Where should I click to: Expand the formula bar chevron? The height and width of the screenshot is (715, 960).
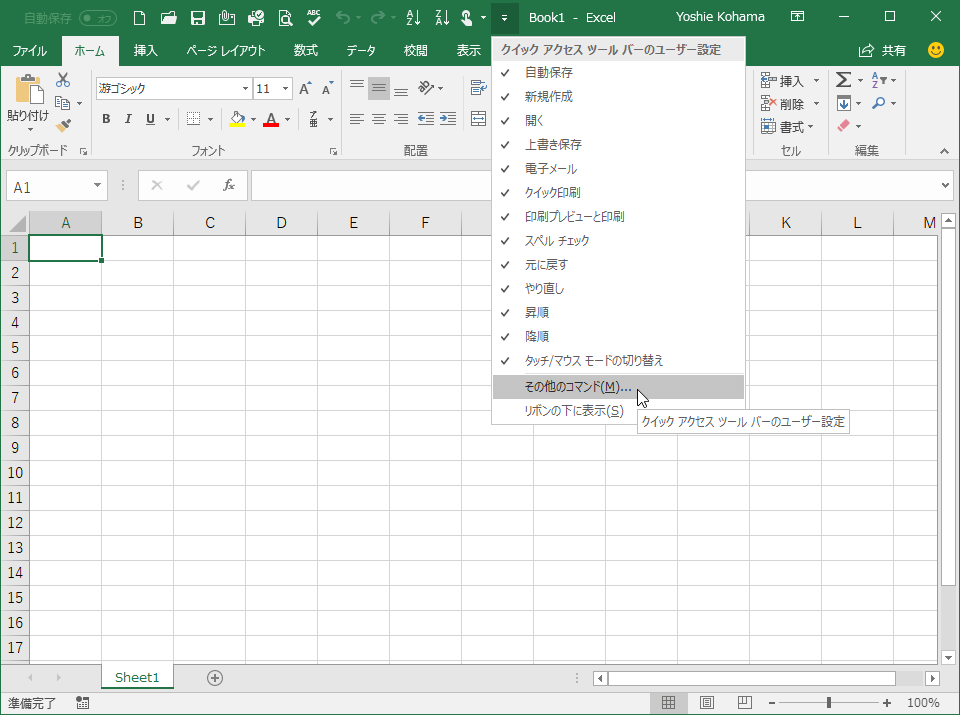945,185
